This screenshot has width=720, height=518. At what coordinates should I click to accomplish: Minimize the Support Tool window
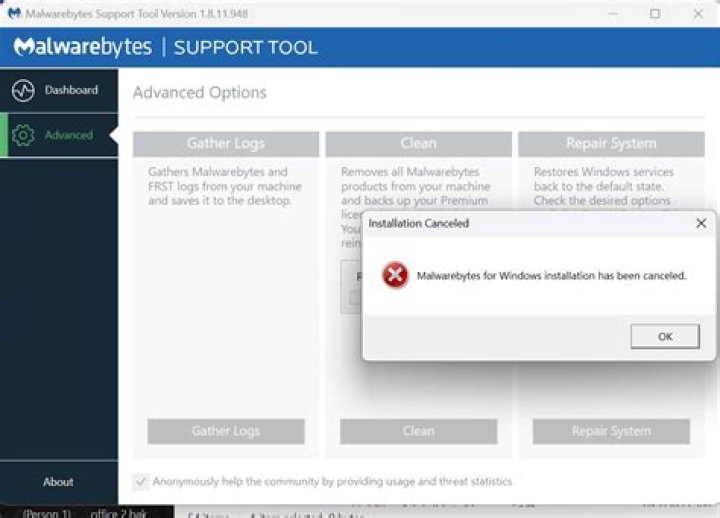(x=613, y=14)
